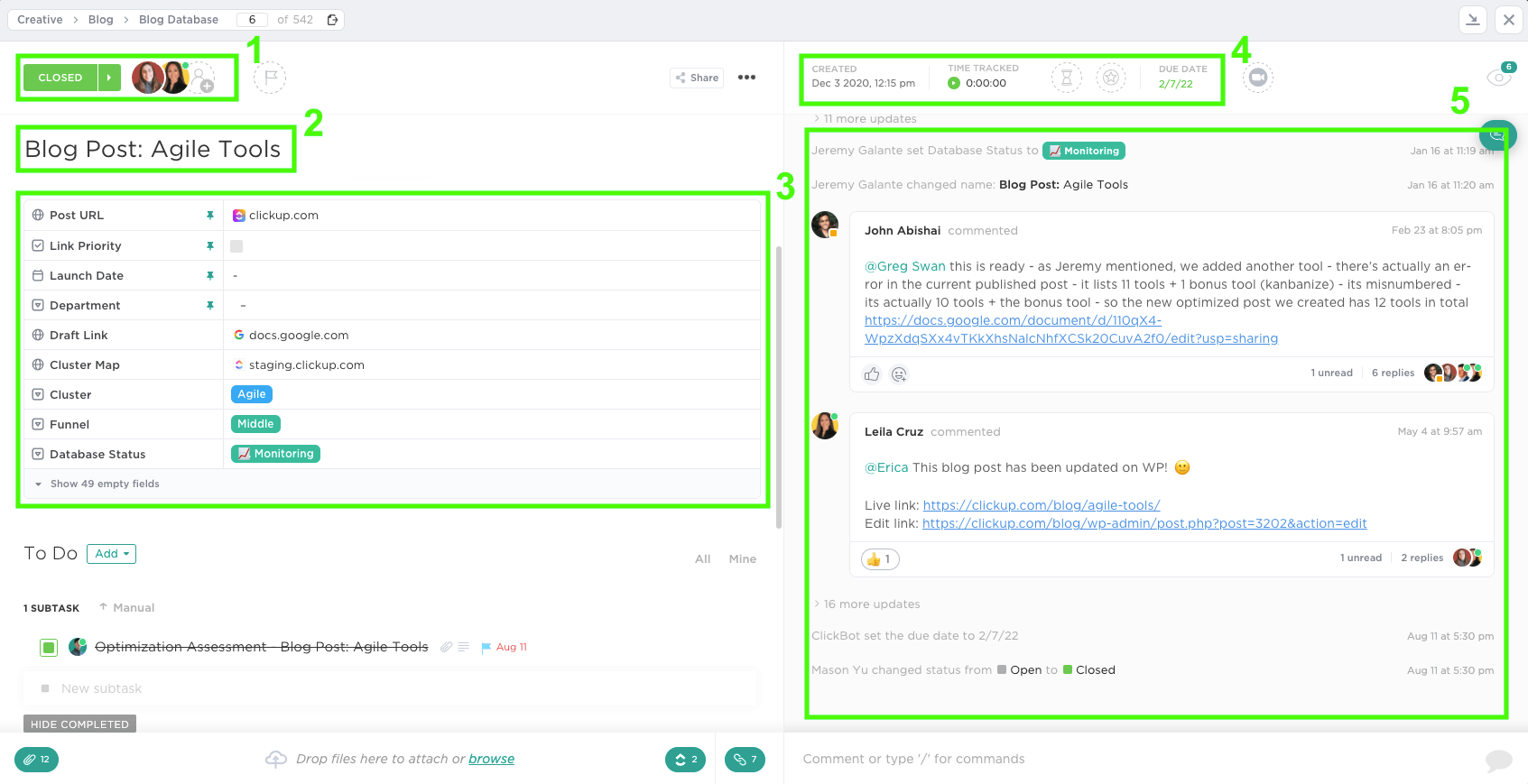The width and height of the screenshot is (1528, 784).
Task: Open the Manual sort option
Action: [x=127, y=608]
